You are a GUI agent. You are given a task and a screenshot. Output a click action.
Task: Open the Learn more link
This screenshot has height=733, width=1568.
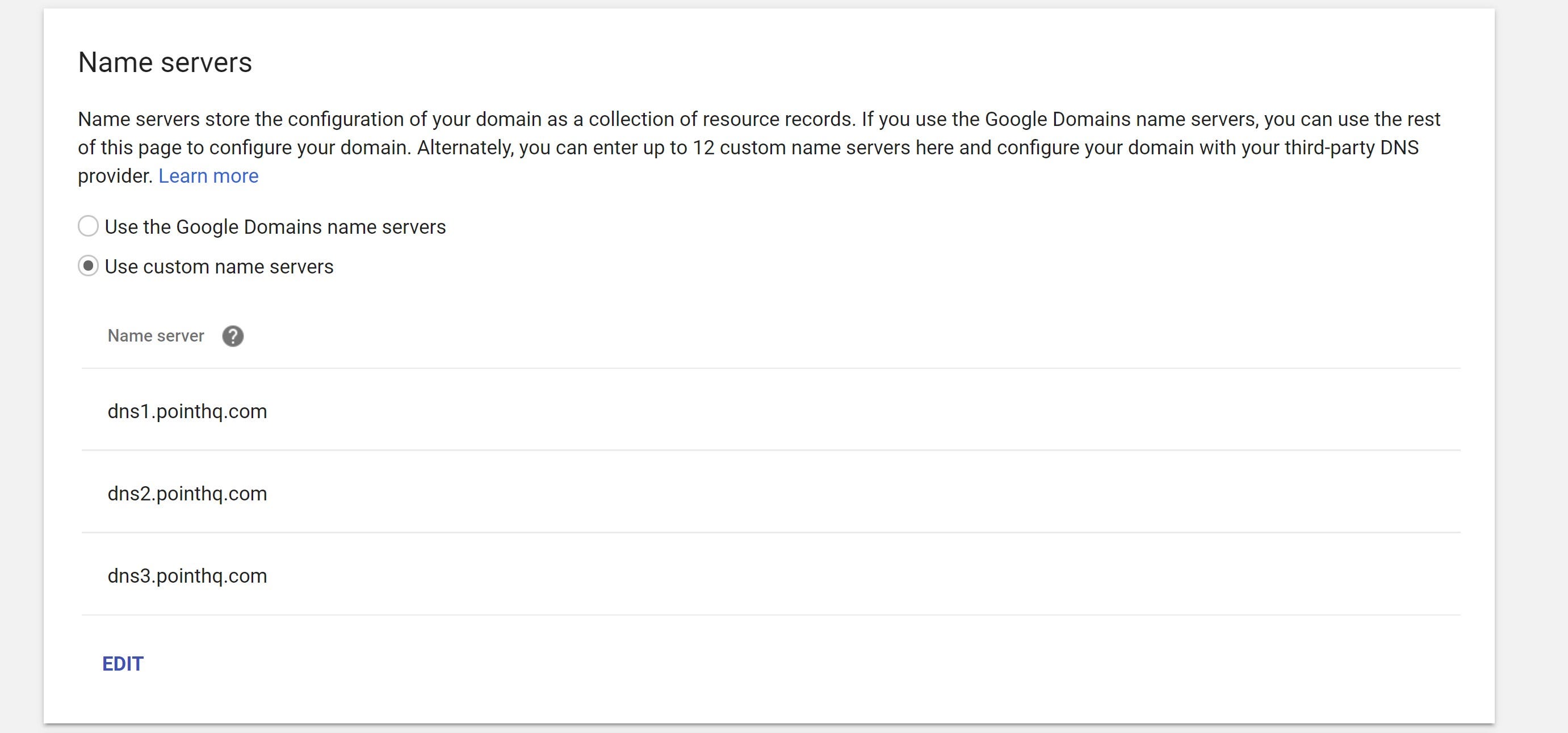click(x=208, y=176)
